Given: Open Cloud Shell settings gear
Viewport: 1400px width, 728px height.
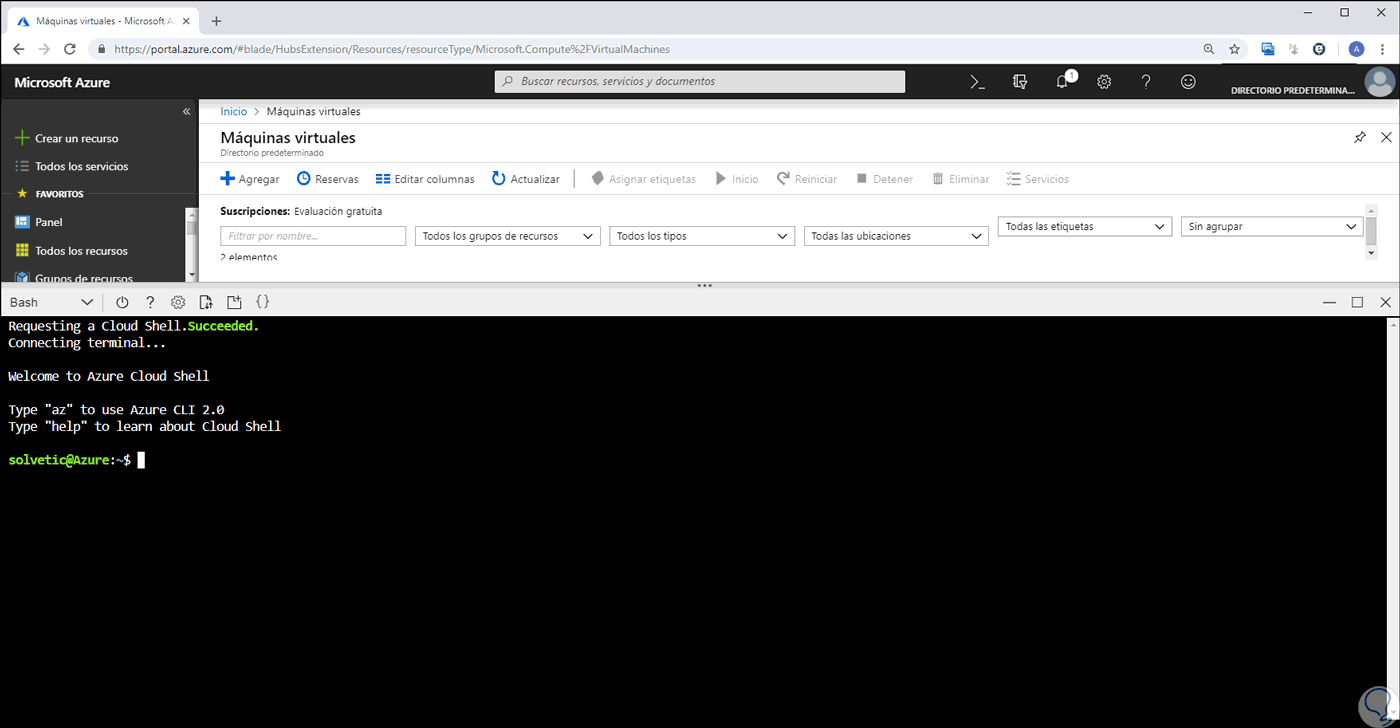Looking at the screenshot, I should coord(178,302).
